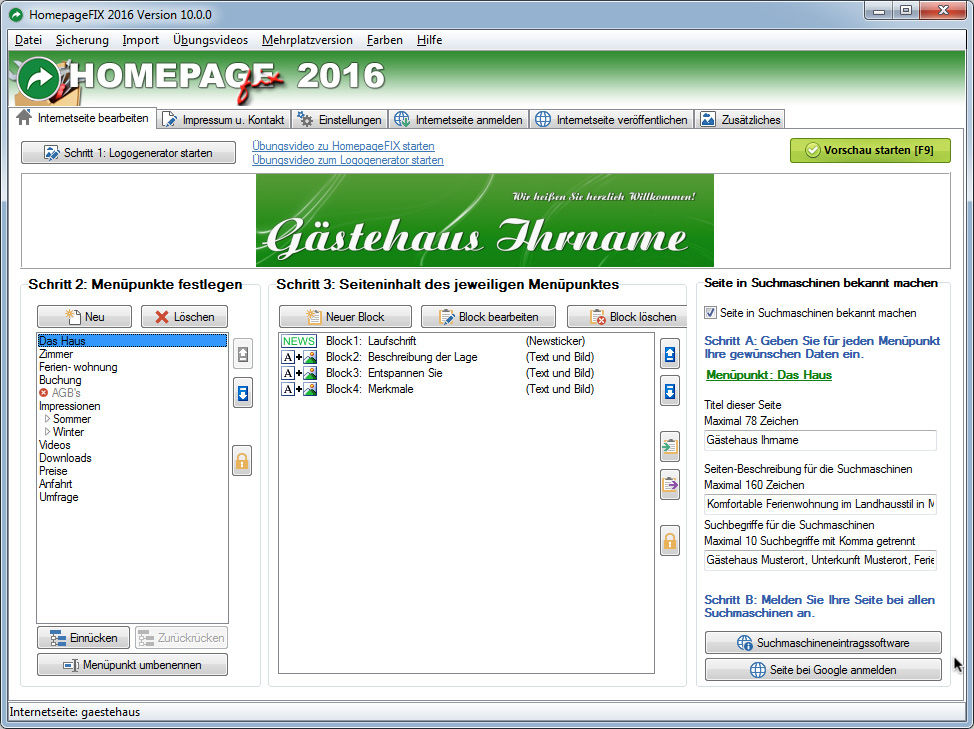Move selected block down in block list

670,392
